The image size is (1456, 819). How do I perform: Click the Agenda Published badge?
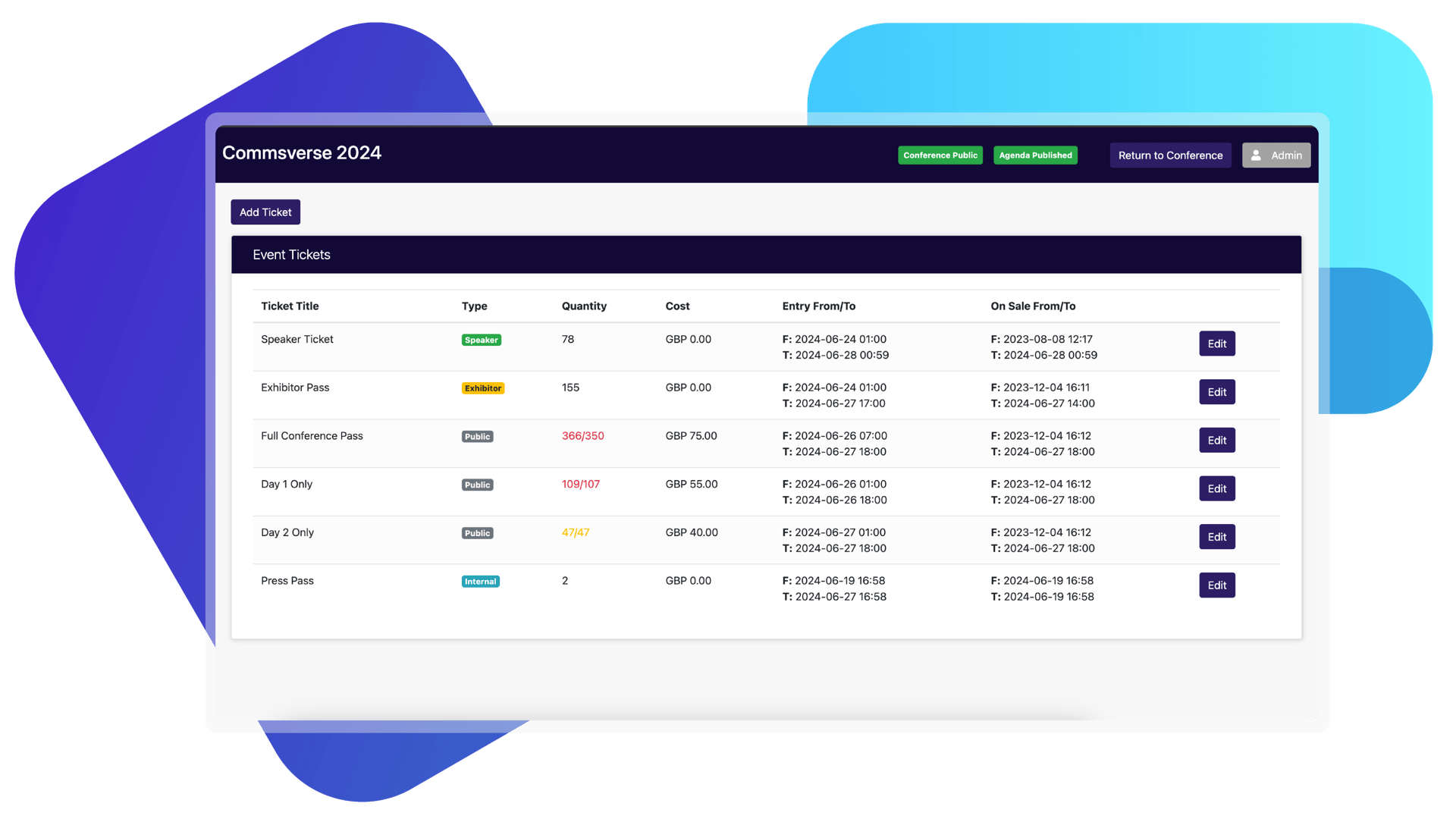1035,155
